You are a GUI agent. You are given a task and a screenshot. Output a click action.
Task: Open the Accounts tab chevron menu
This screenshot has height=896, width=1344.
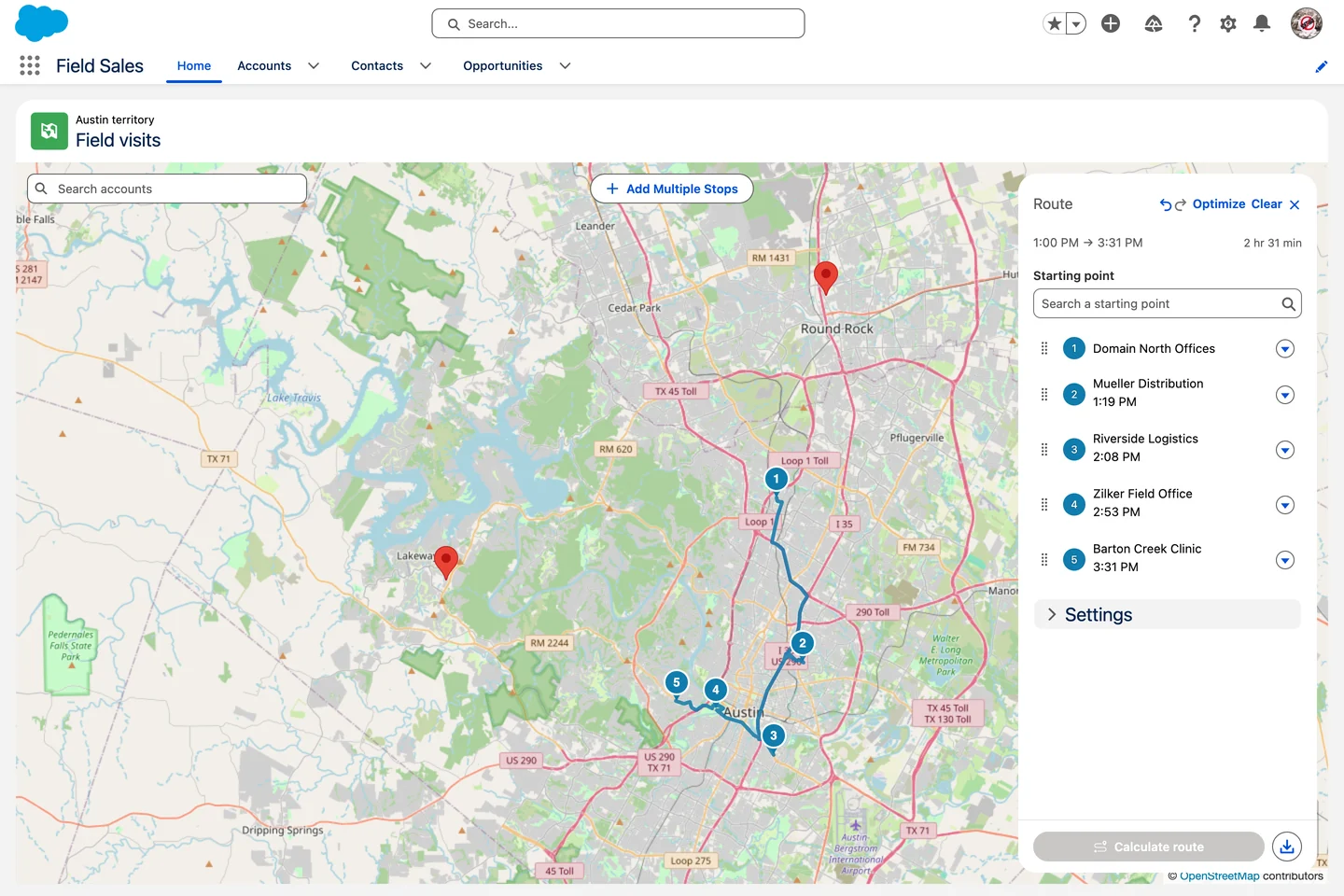(314, 65)
